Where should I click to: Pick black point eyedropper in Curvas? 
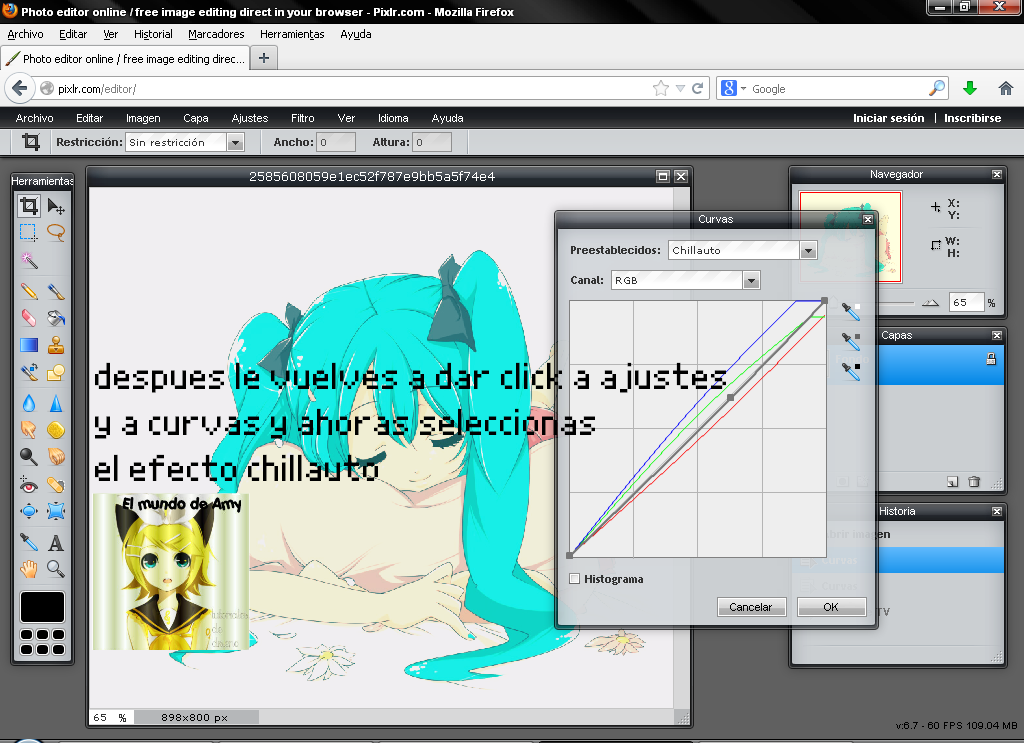[x=850, y=371]
